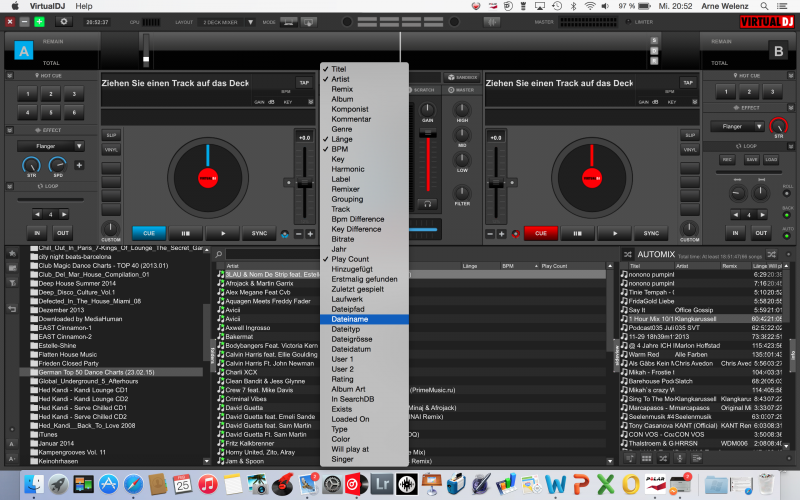Toggle the Dateiname column in context menu
Viewport: 800px width, 500px height.
(350, 319)
